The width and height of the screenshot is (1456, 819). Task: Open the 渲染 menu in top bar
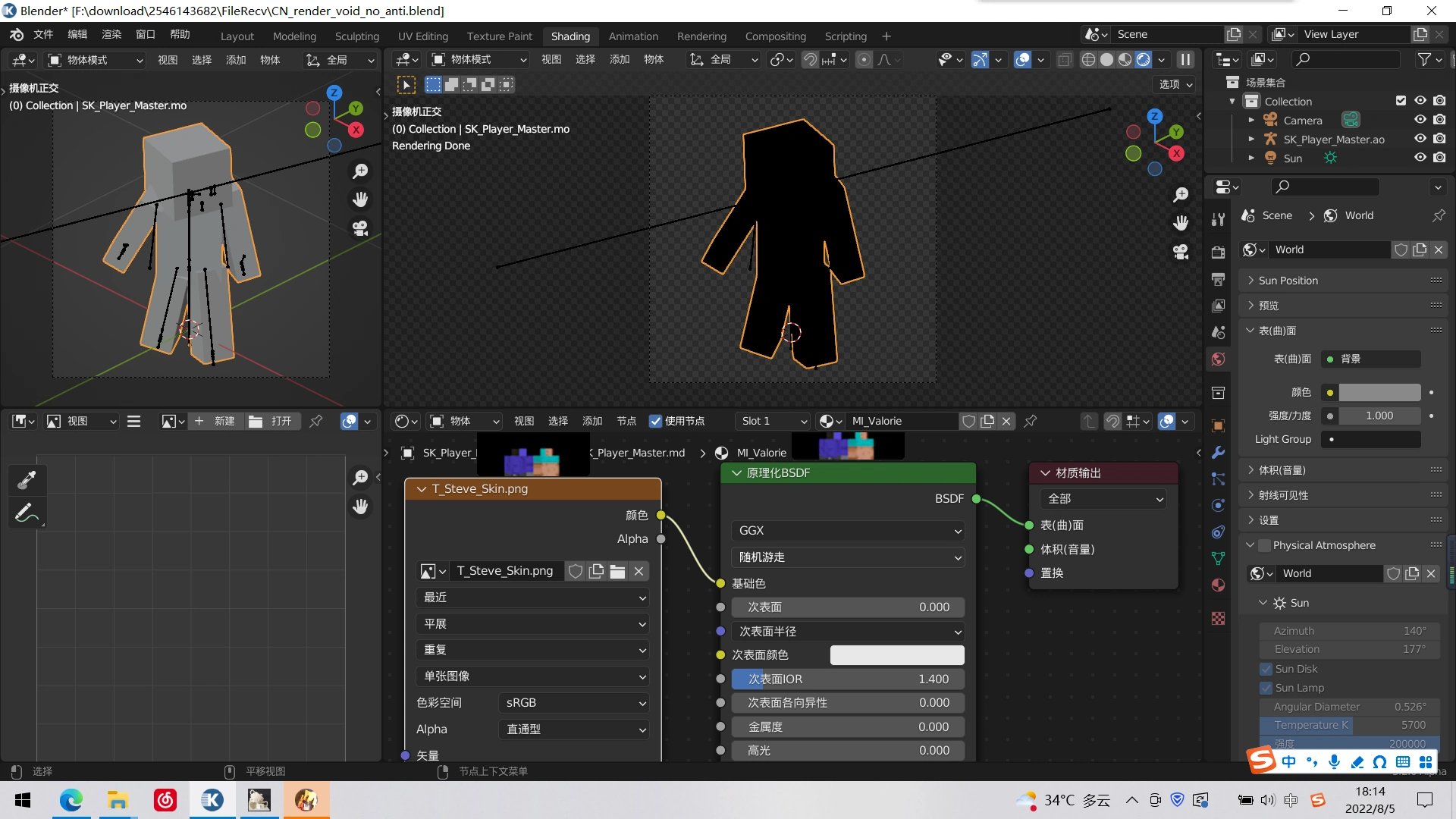pyautogui.click(x=111, y=35)
